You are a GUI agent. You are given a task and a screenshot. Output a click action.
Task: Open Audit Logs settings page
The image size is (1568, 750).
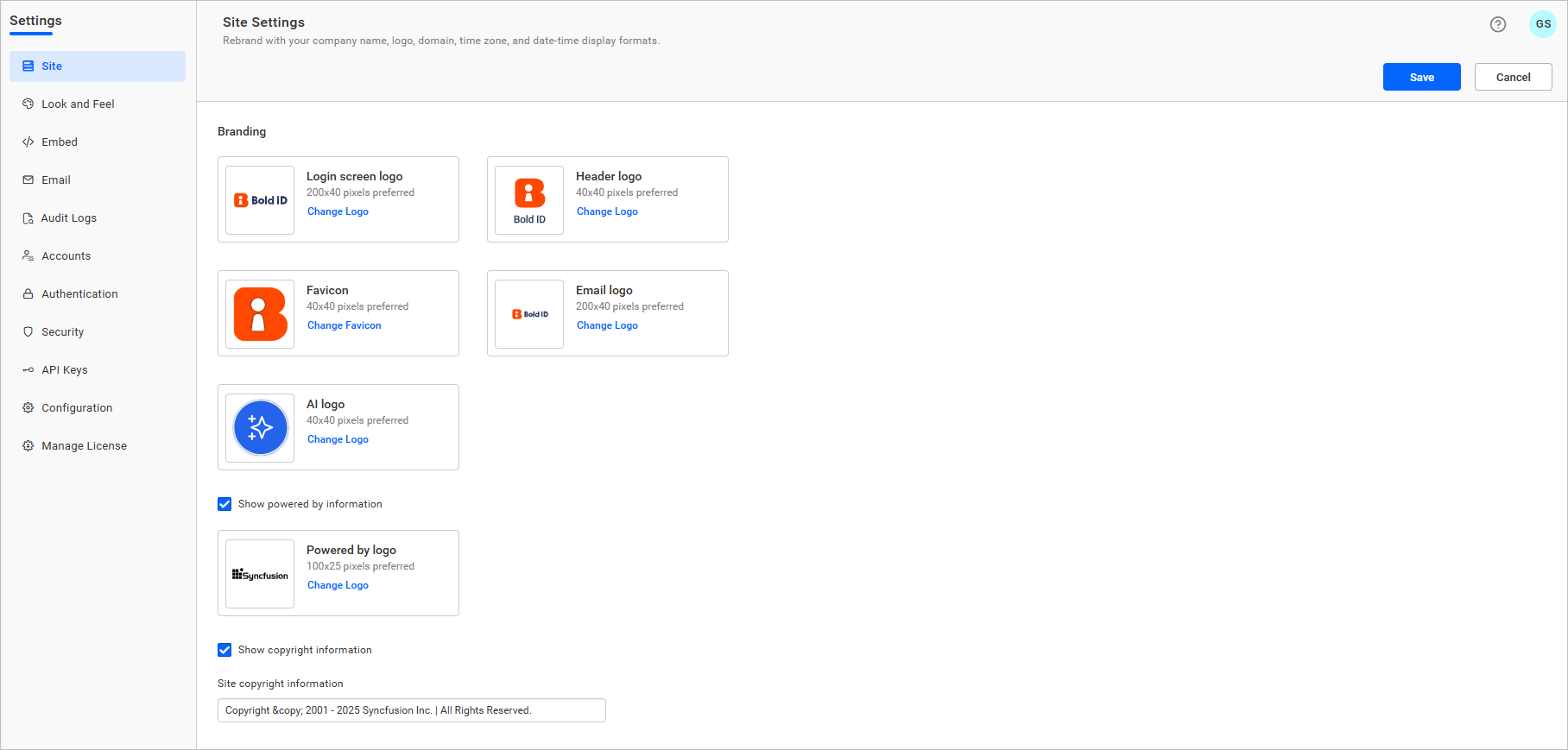pyautogui.click(x=69, y=217)
